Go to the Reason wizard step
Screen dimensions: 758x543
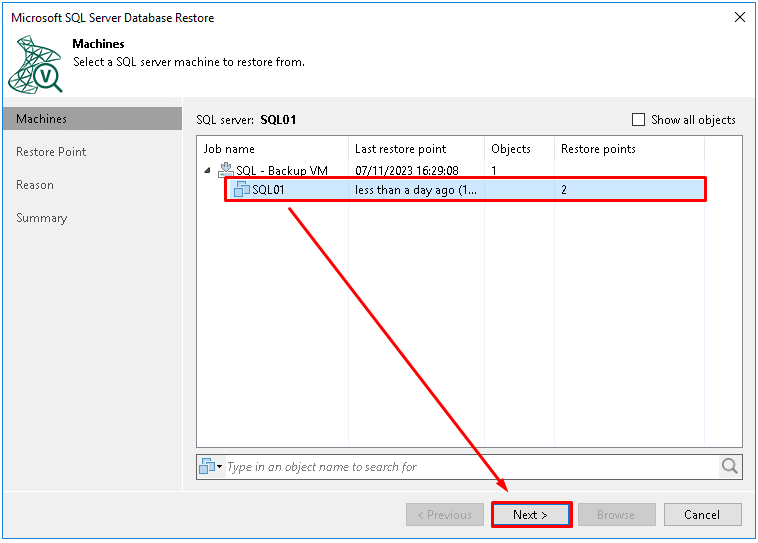coord(35,185)
